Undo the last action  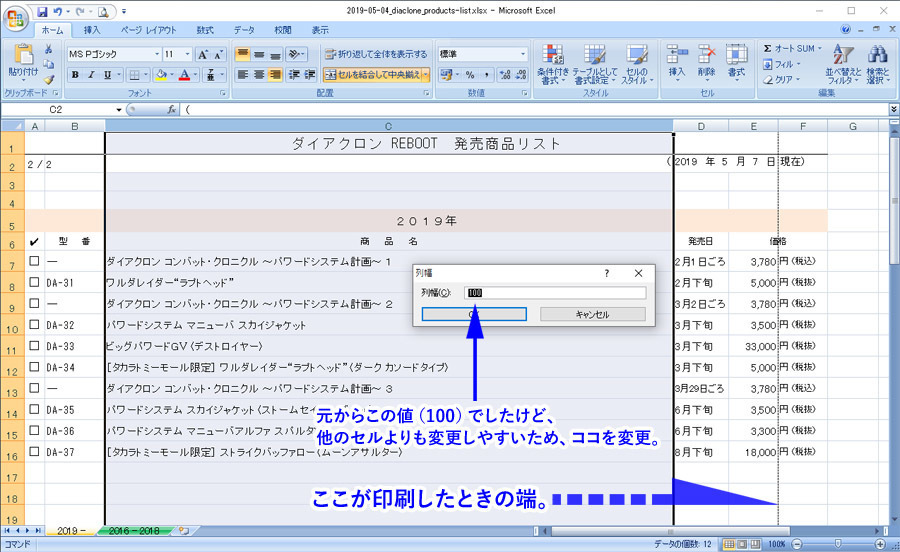pyautogui.click(x=58, y=11)
